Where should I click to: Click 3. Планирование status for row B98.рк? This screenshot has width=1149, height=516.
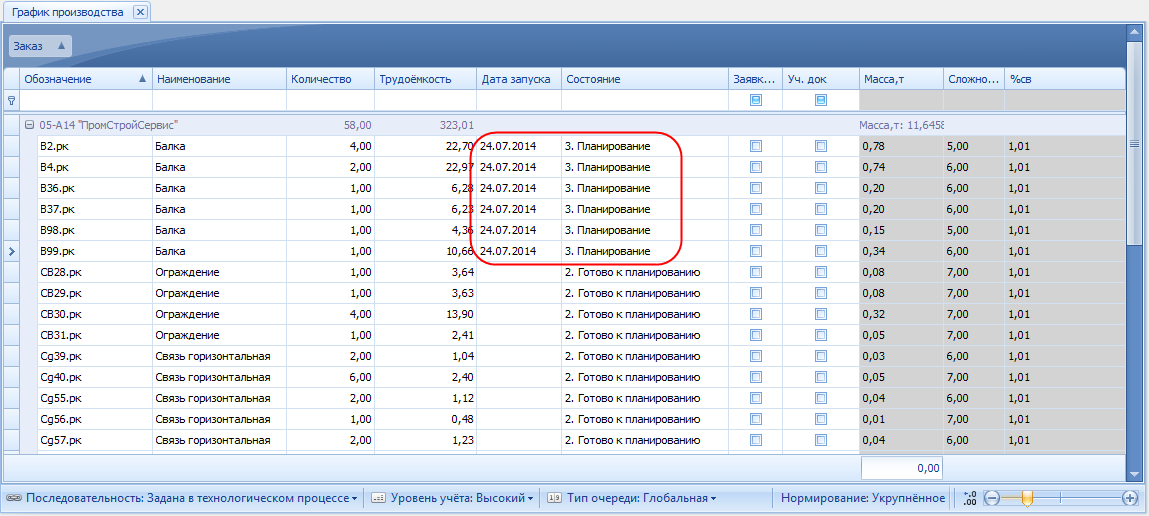click(645, 231)
